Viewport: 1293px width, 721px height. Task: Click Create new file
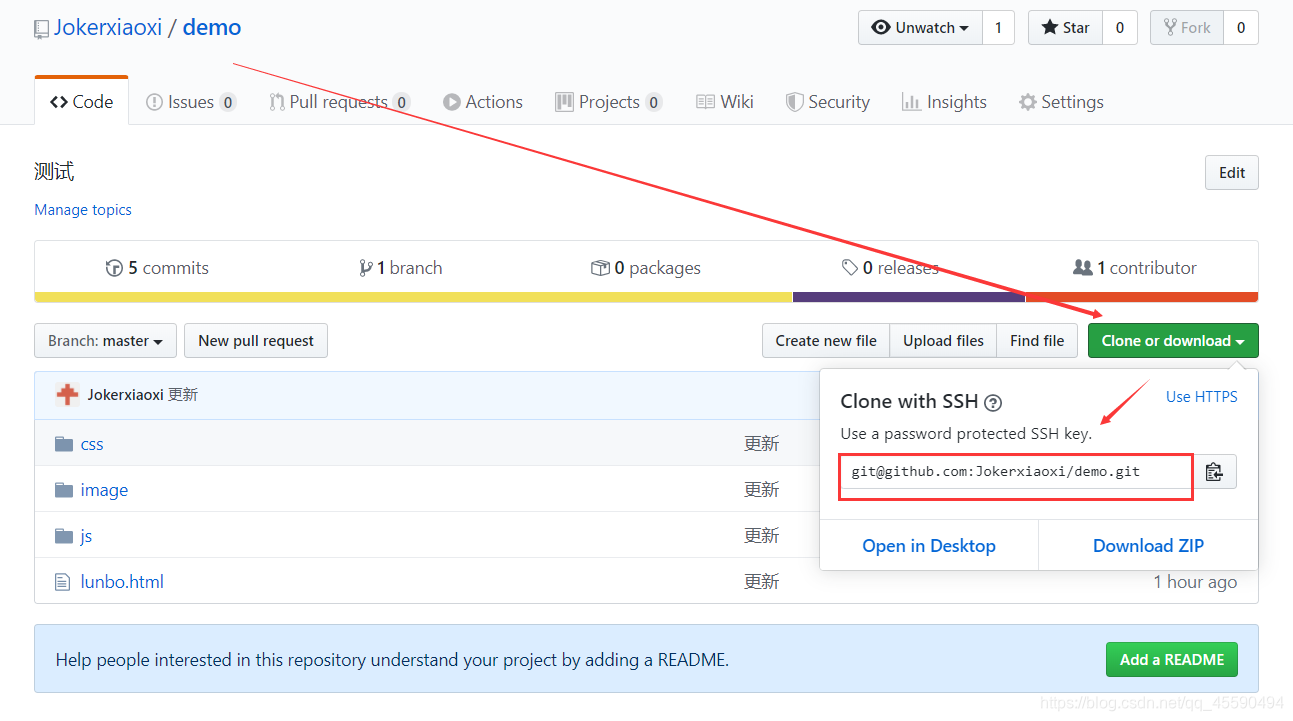coord(826,341)
